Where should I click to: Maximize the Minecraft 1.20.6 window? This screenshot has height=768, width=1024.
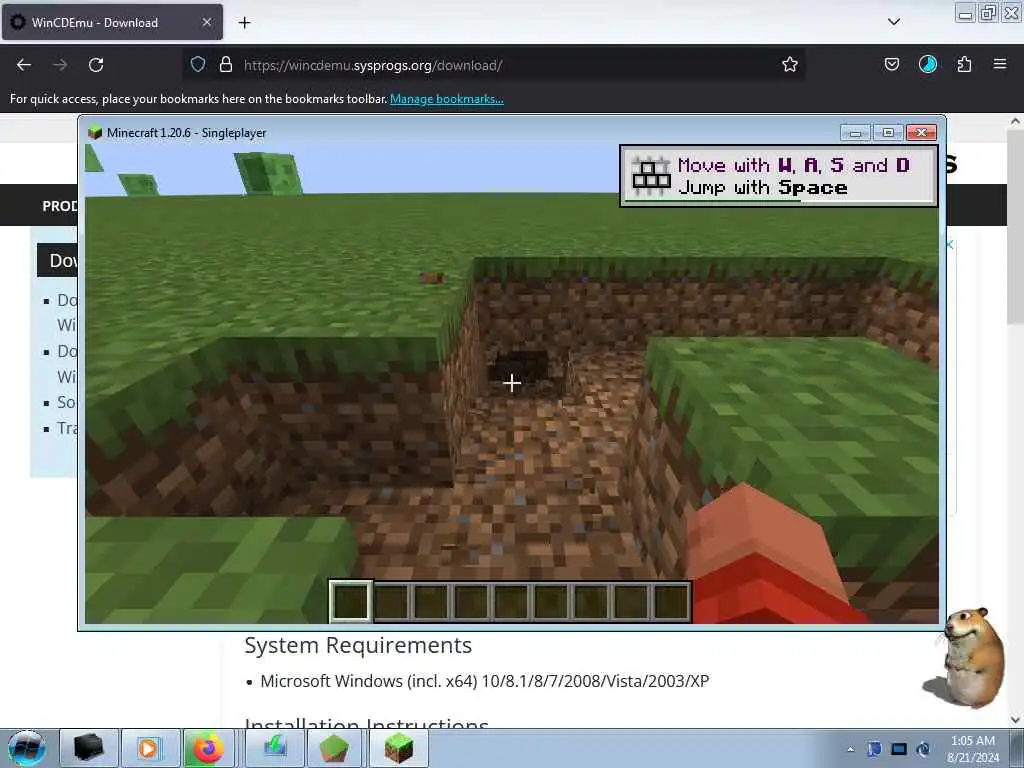tap(888, 133)
